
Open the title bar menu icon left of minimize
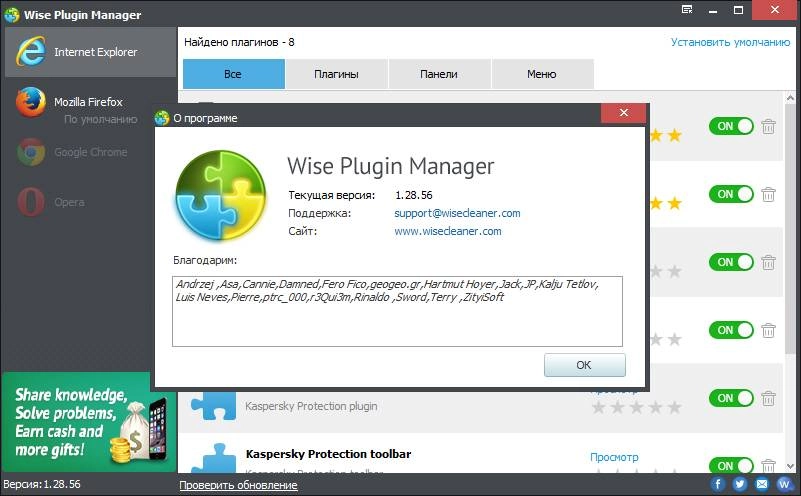click(x=687, y=10)
